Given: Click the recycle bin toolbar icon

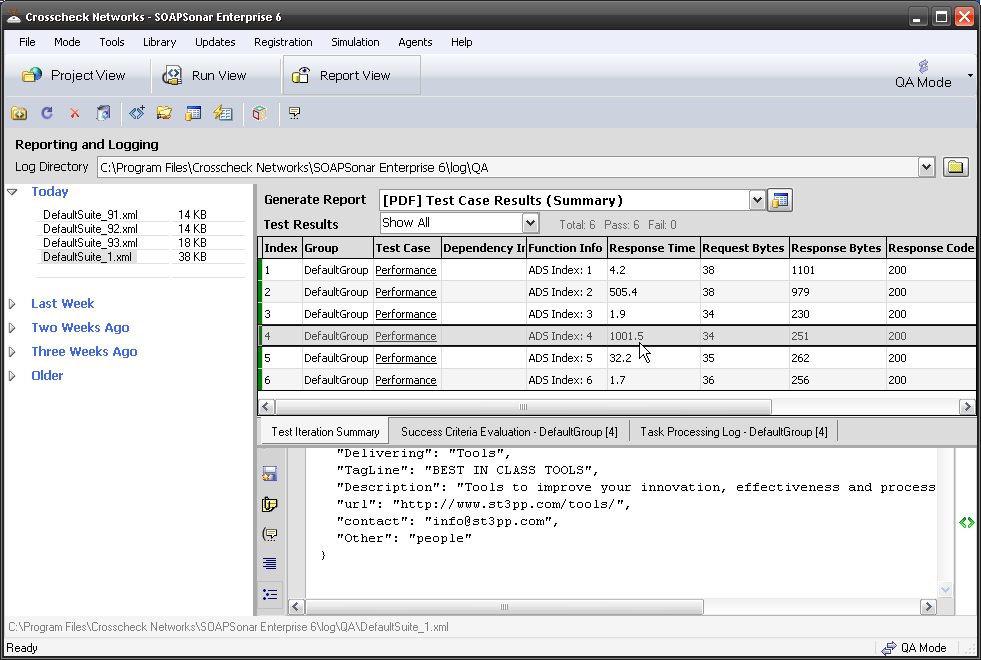Looking at the screenshot, I should tap(103, 113).
